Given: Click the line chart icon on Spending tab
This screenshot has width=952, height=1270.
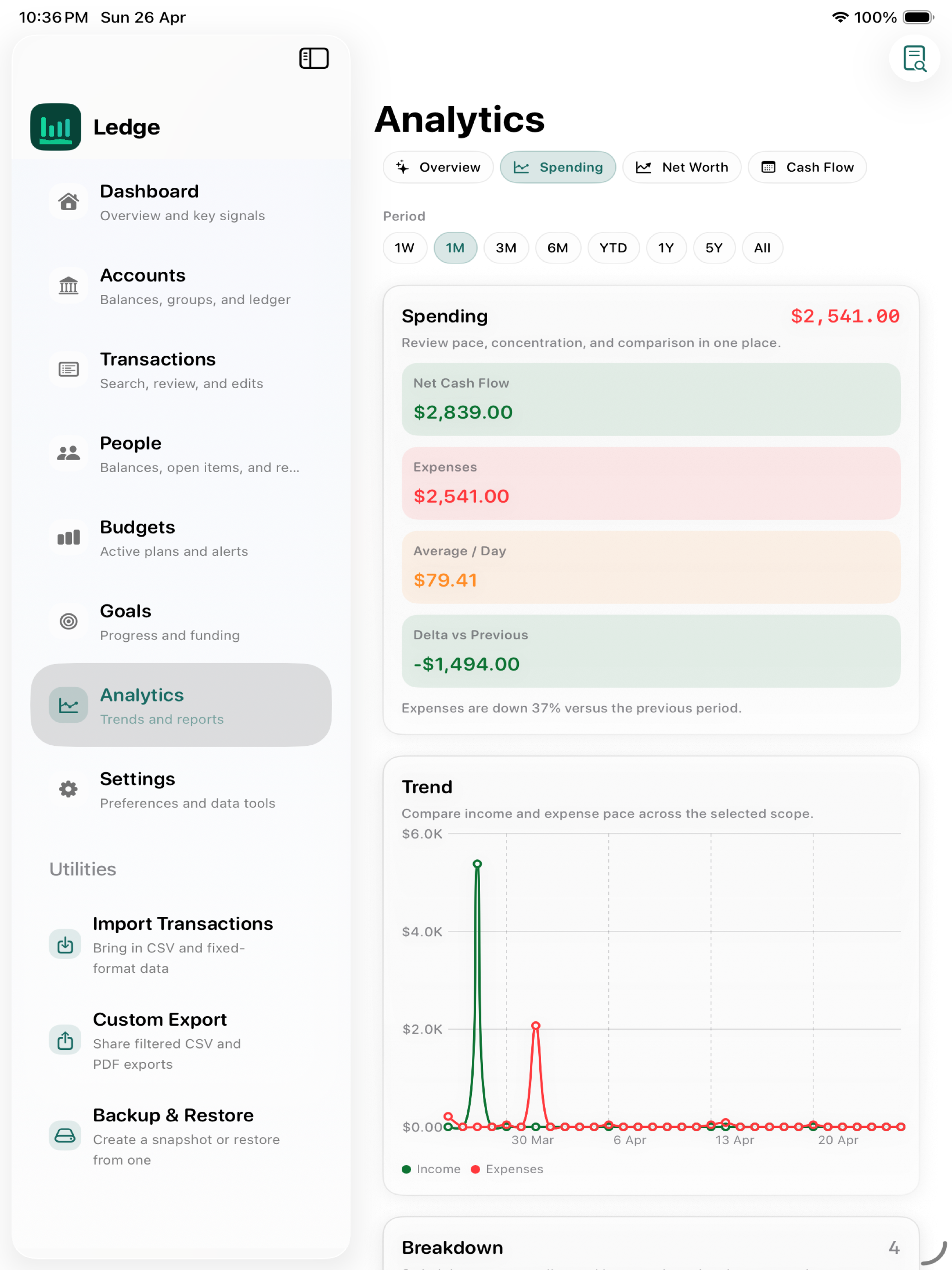Looking at the screenshot, I should (521, 167).
